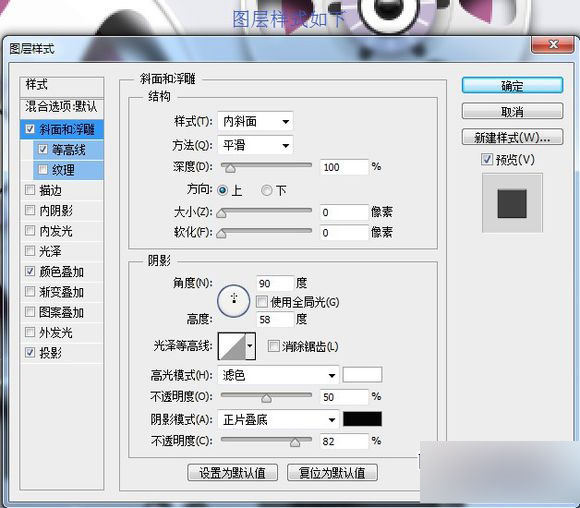Enable 消除锯齿(L) checkbox
The height and width of the screenshot is (508, 580).
coord(273,346)
